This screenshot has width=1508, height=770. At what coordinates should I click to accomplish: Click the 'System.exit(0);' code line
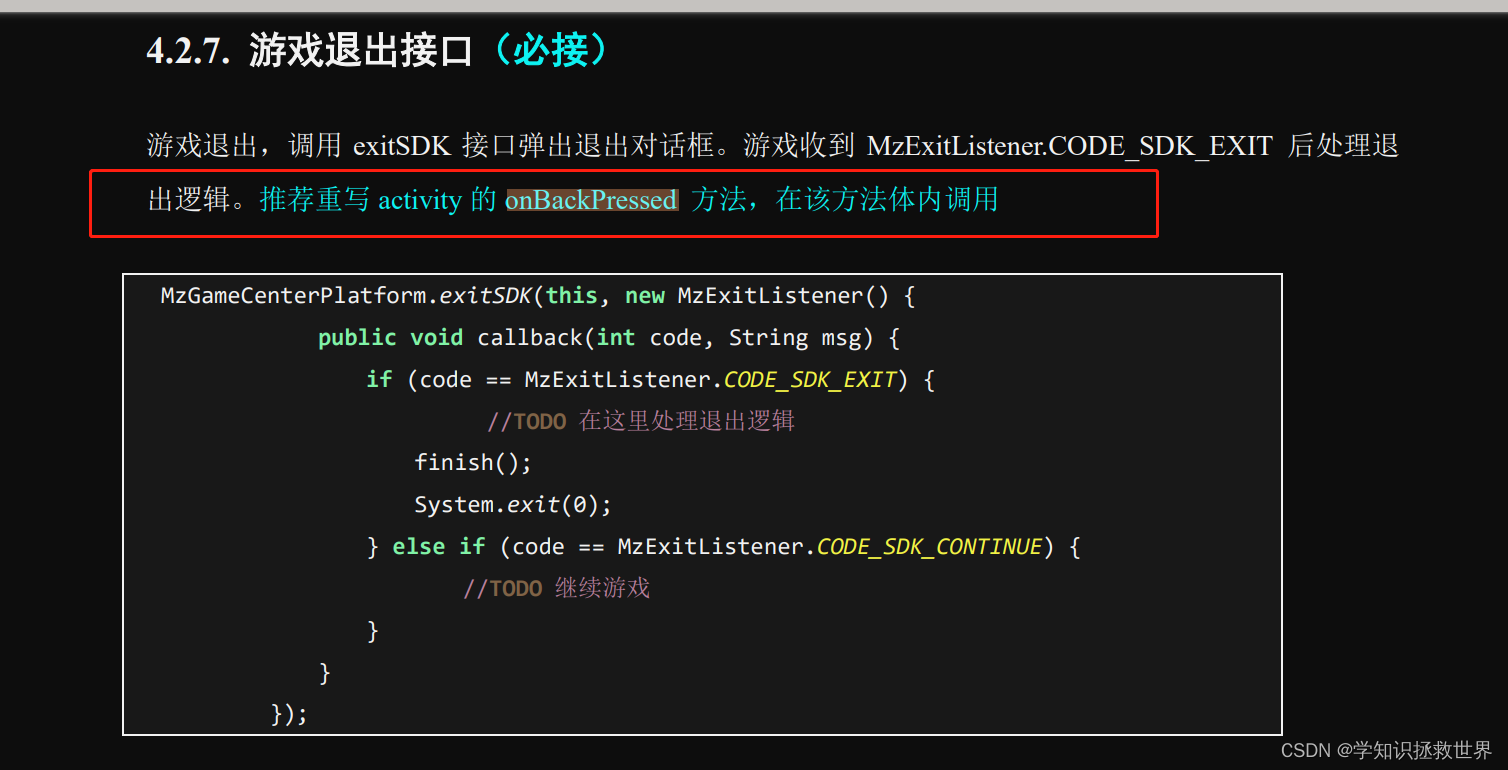pyautogui.click(x=513, y=505)
